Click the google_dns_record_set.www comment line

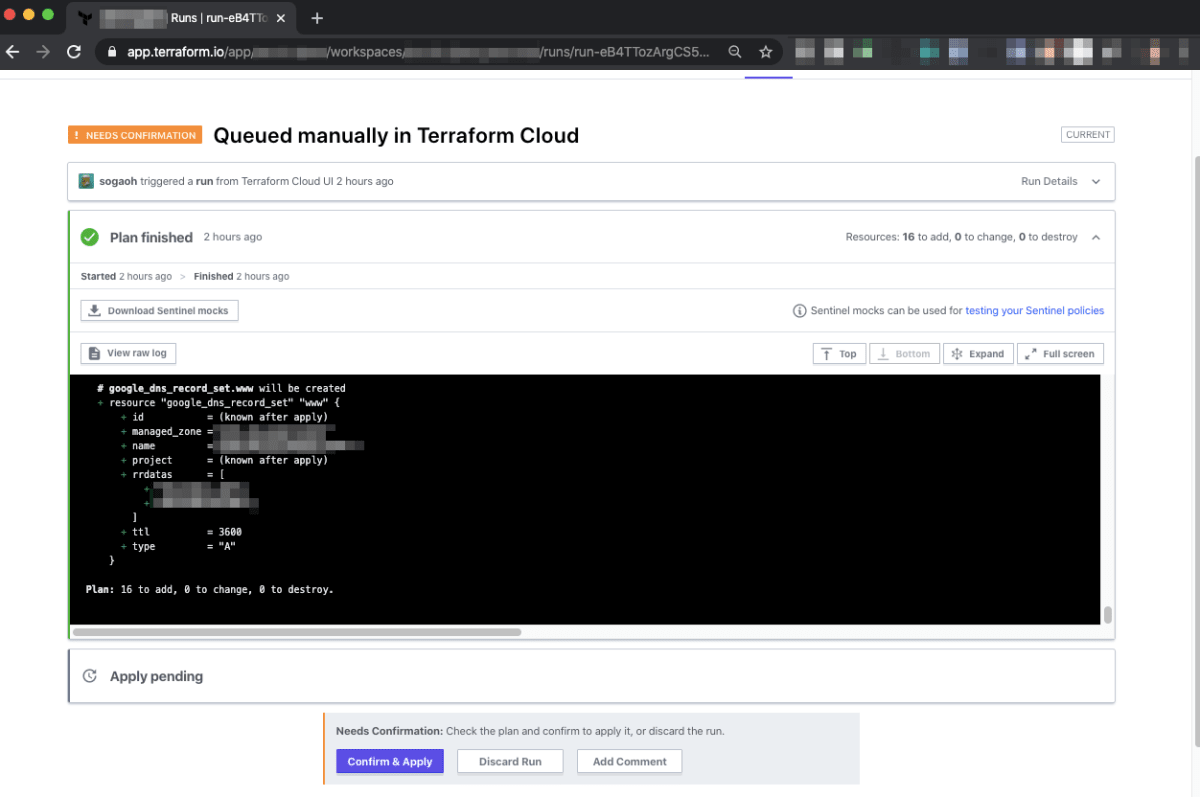coord(221,388)
